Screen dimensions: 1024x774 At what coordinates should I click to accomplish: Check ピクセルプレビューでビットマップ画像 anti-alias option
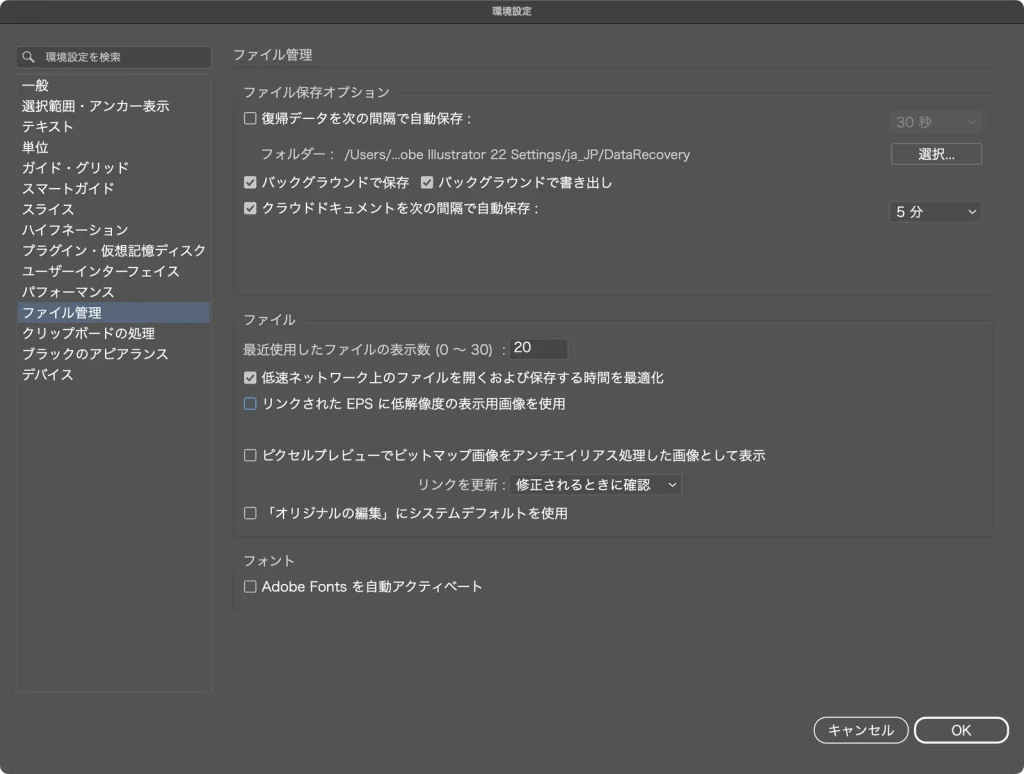pyautogui.click(x=250, y=455)
